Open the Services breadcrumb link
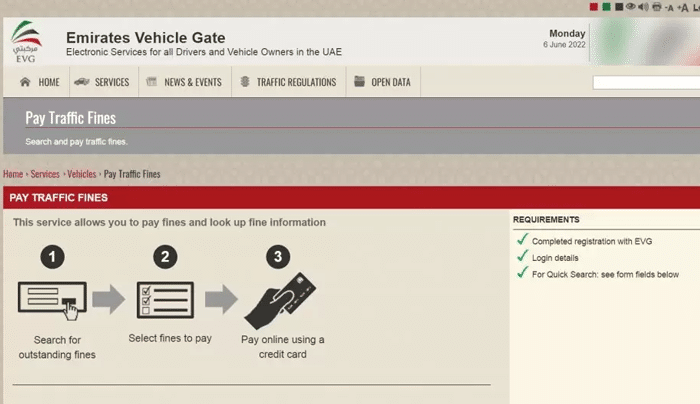Image resolution: width=700 pixels, height=404 pixels. click(45, 174)
